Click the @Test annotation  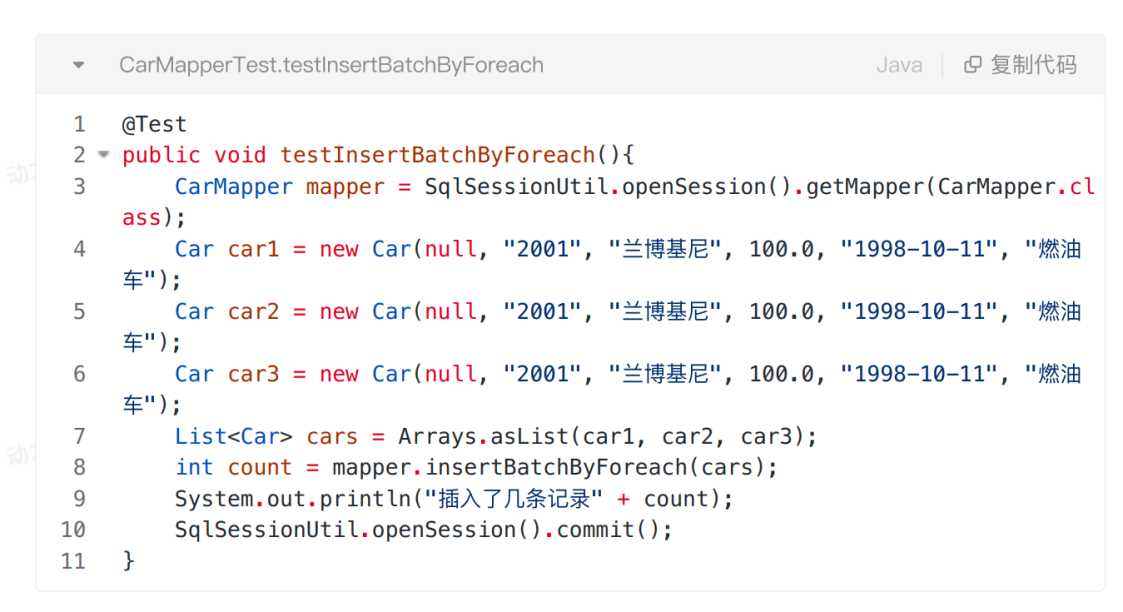pyautogui.click(x=154, y=124)
